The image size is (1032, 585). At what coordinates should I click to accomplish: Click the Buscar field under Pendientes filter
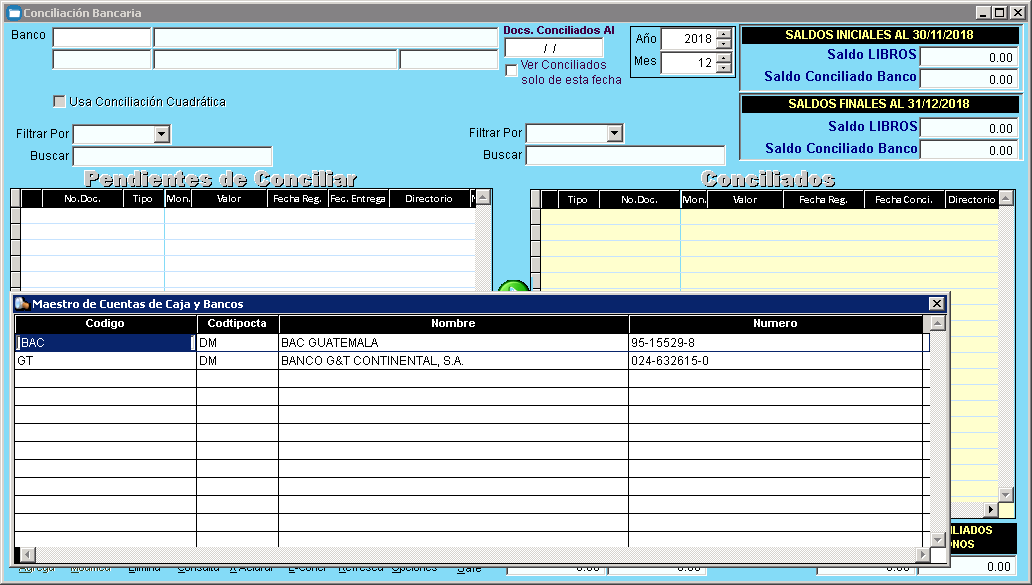172,156
